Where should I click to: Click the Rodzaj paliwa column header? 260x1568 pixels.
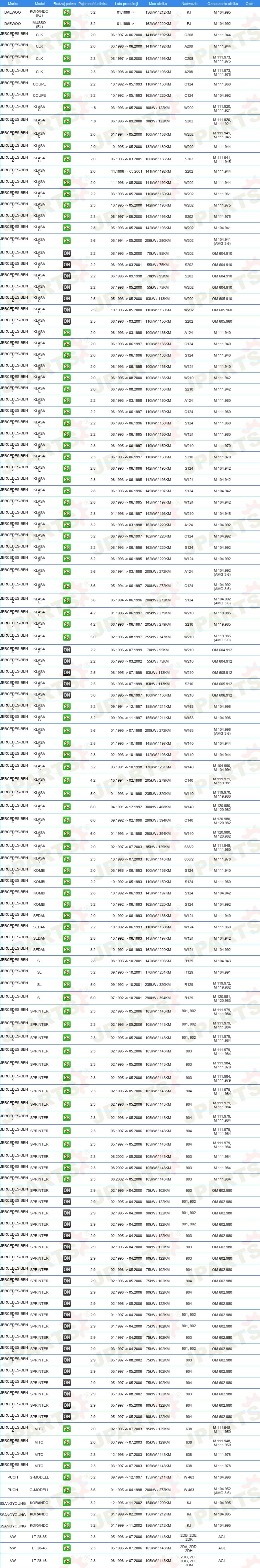65,4
